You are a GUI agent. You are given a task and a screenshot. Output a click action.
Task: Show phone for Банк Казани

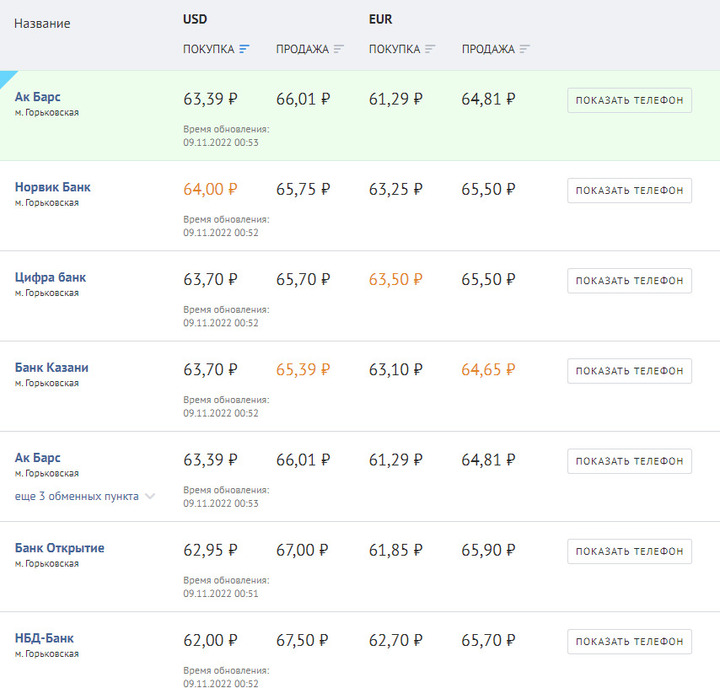coord(630,371)
